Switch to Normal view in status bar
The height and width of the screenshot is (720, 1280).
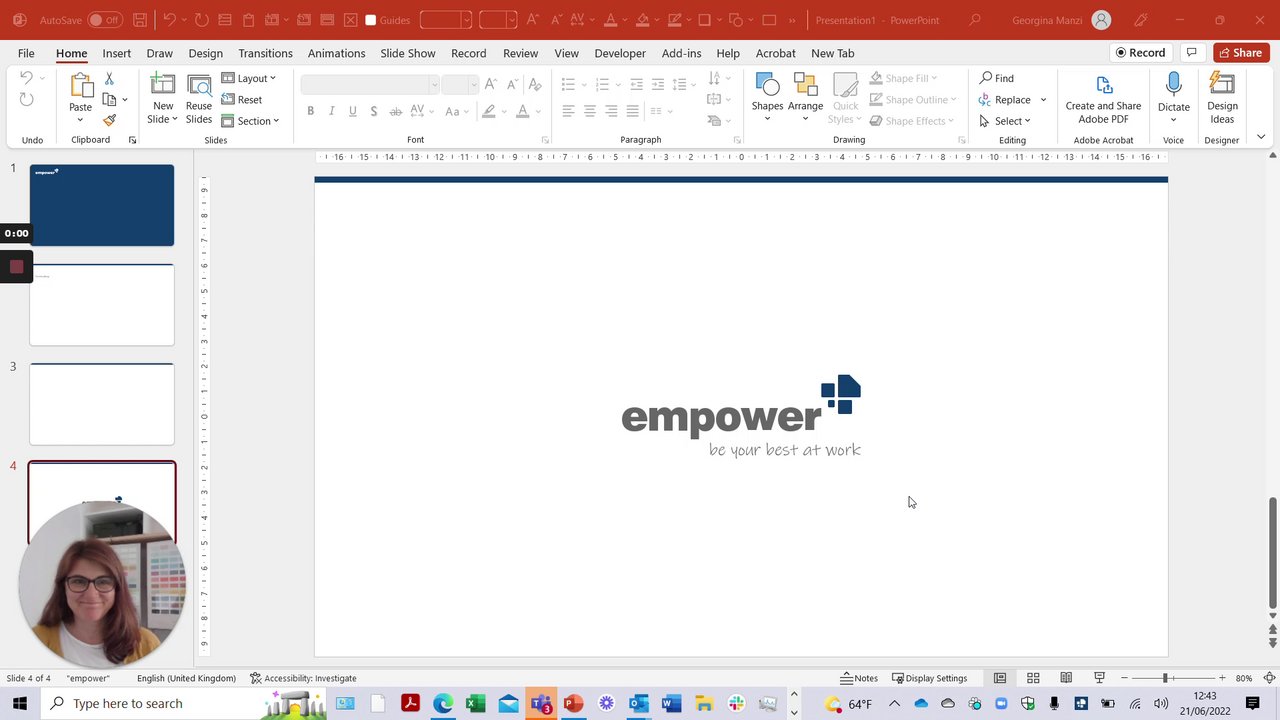point(999,678)
